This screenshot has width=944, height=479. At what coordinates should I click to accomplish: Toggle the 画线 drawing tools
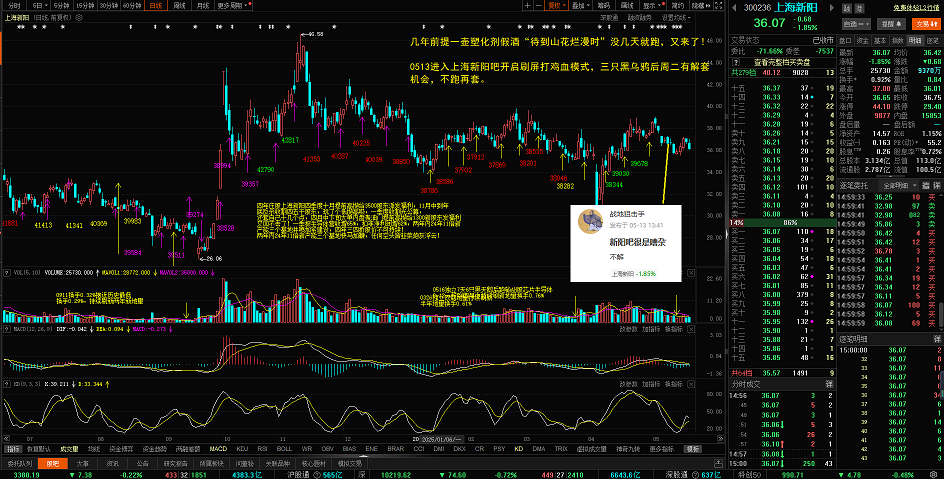tap(627, 5)
